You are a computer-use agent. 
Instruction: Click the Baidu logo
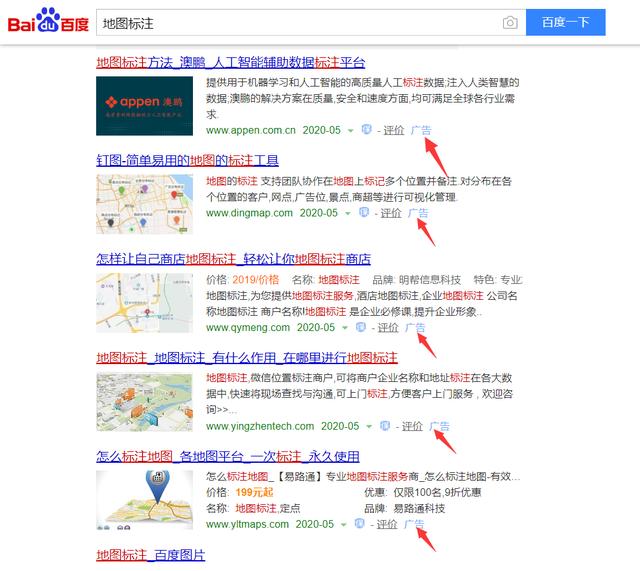48,20
